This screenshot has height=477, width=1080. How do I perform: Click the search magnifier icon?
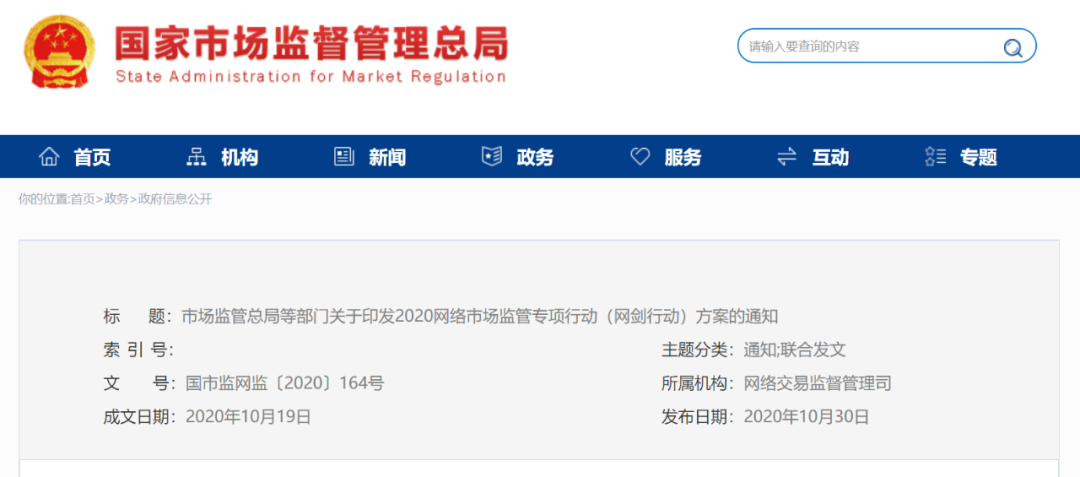[1012, 47]
